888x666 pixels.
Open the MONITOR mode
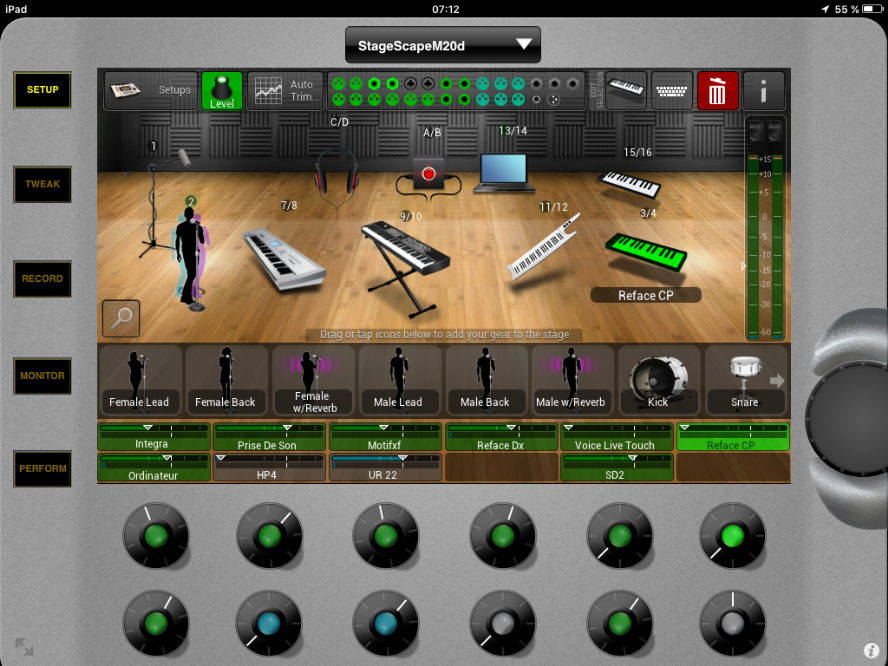click(x=42, y=376)
